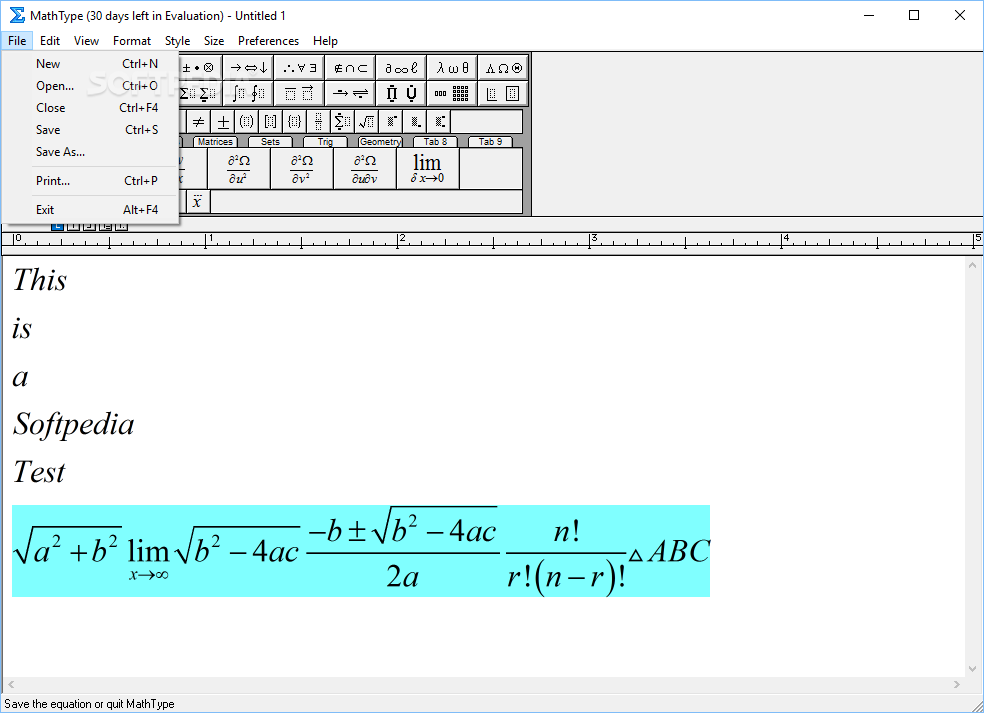
Task: Switch to Tab 8
Action: coord(436,142)
